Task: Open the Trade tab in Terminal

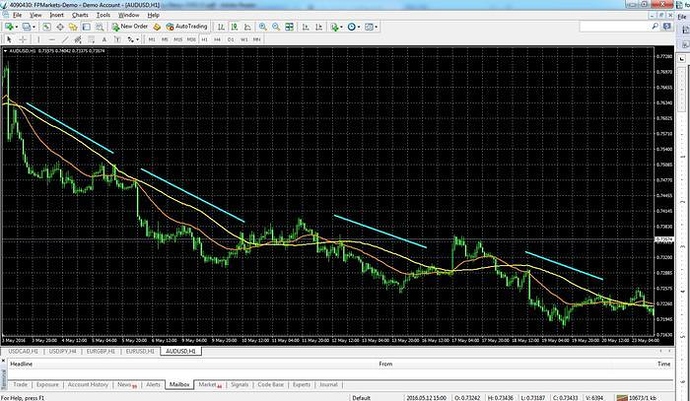Action: (20, 385)
